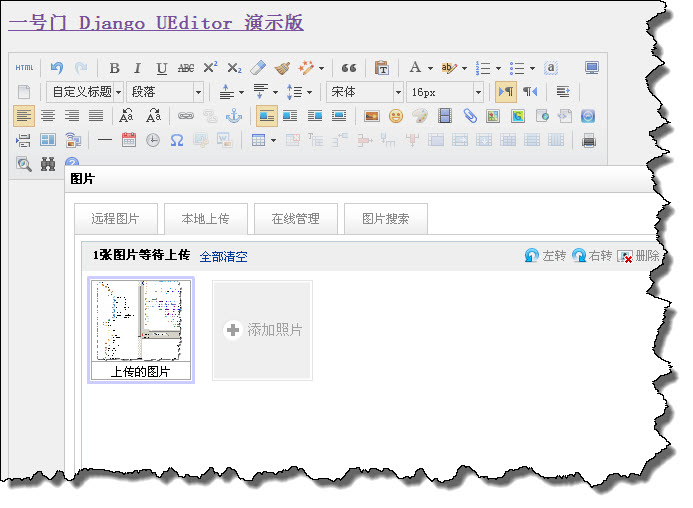The image size is (693, 508).
Task: Delete the selected image with 删除
Action: point(638,256)
